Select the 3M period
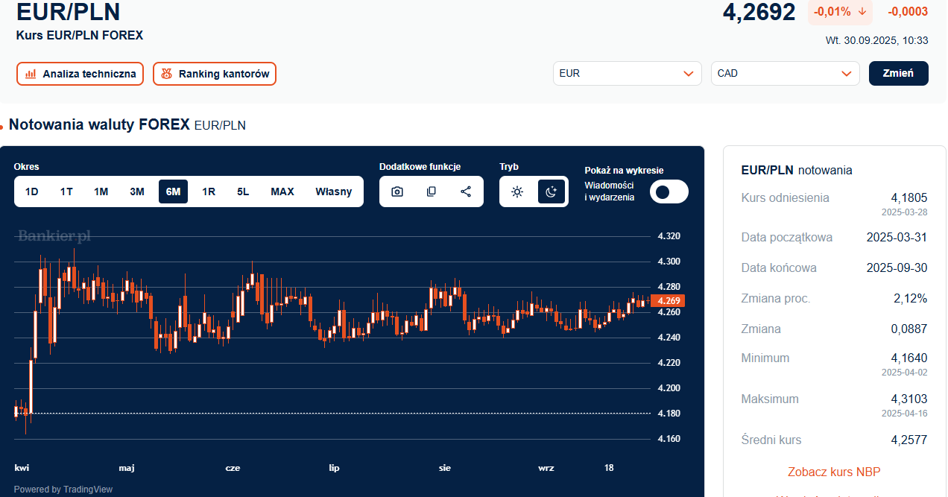Image resolution: width=948 pixels, height=497 pixels. click(x=137, y=192)
